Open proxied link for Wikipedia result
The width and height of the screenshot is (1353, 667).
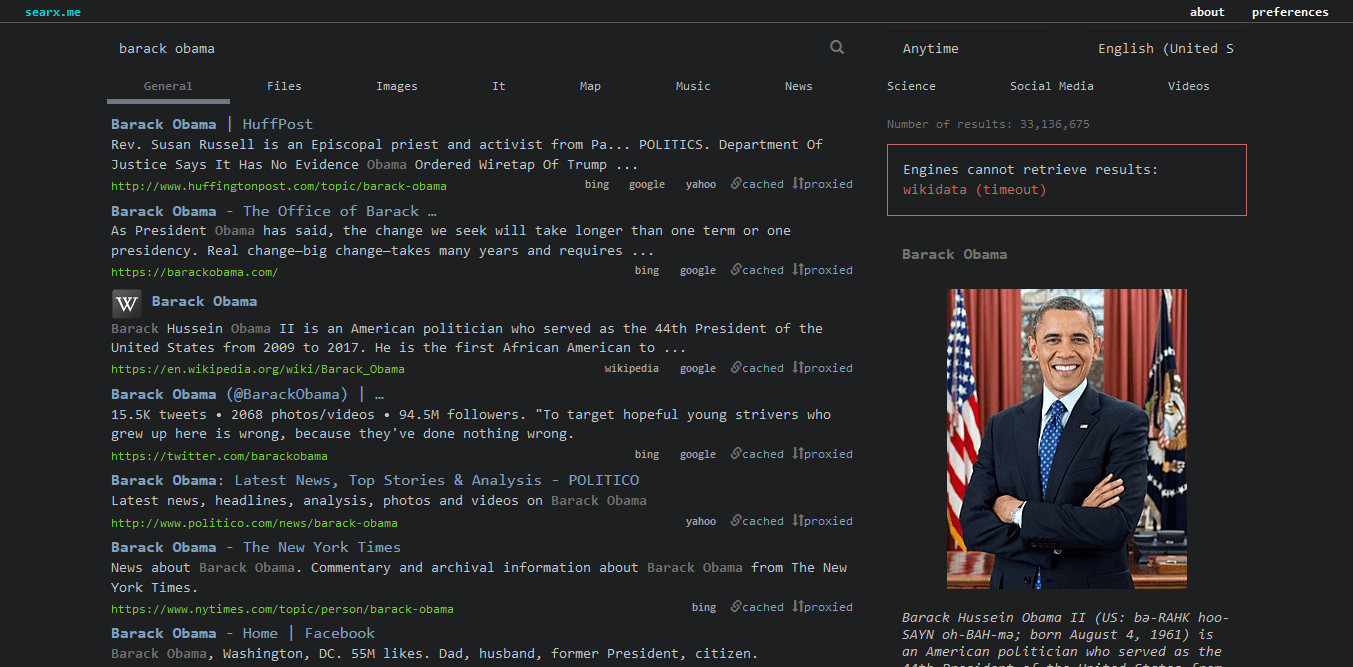pyautogui.click(x=822, y=368)
